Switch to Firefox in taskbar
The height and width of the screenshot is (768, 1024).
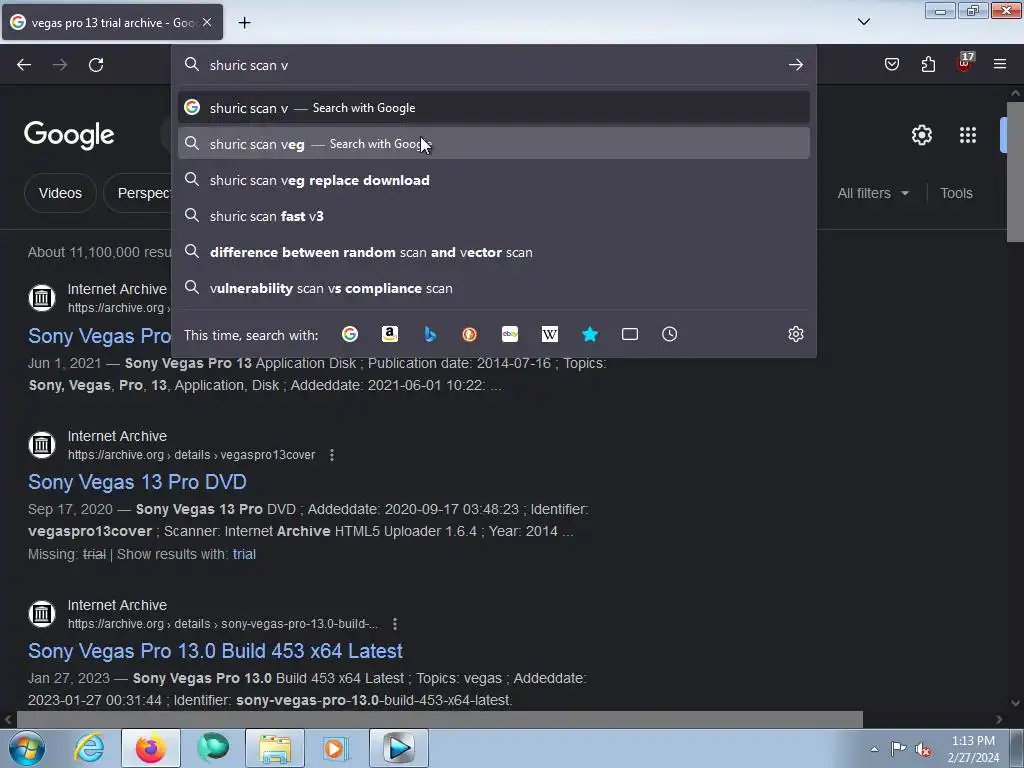(151, 748)
